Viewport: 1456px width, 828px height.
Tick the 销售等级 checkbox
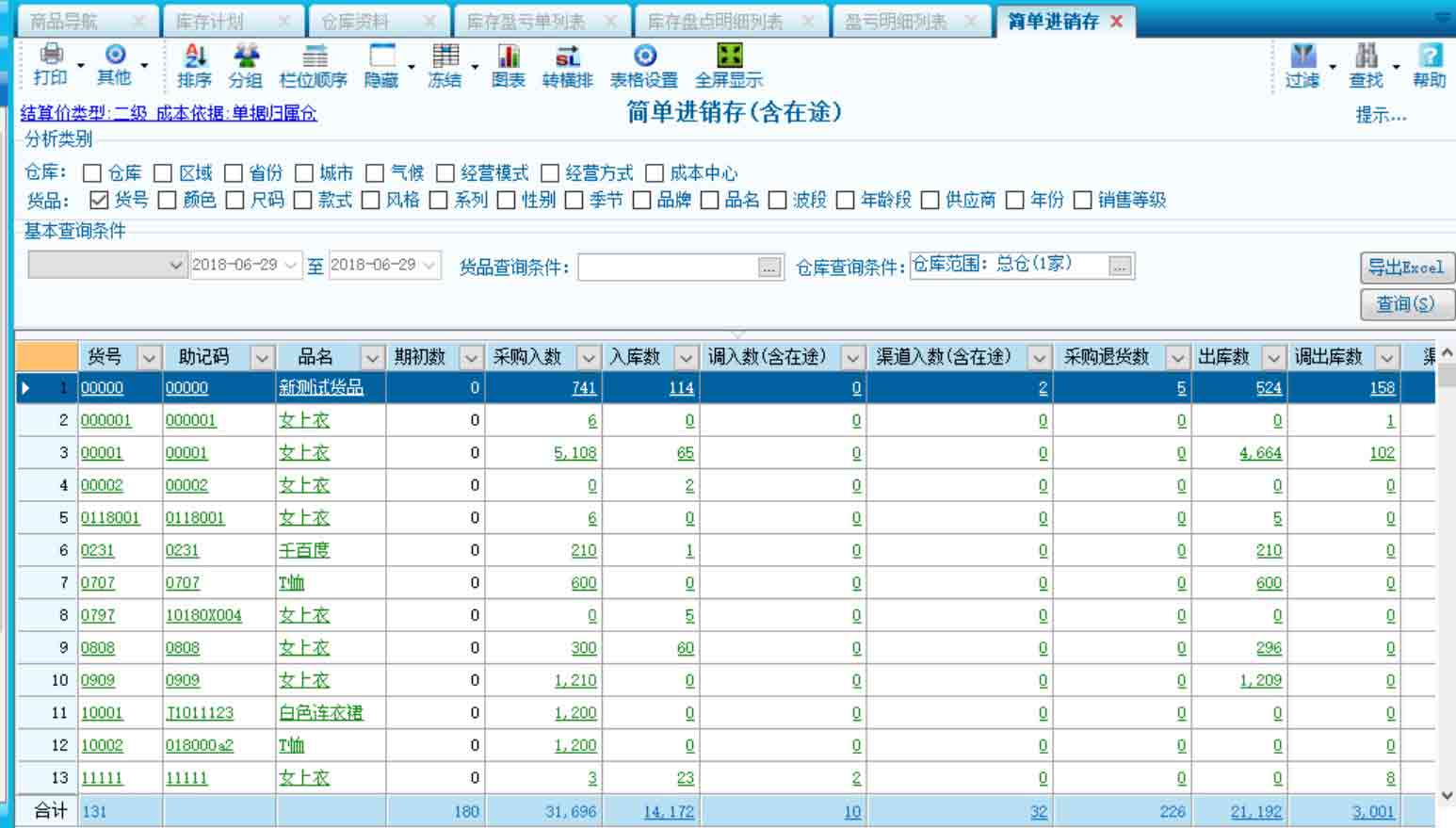click(1083, 200)
